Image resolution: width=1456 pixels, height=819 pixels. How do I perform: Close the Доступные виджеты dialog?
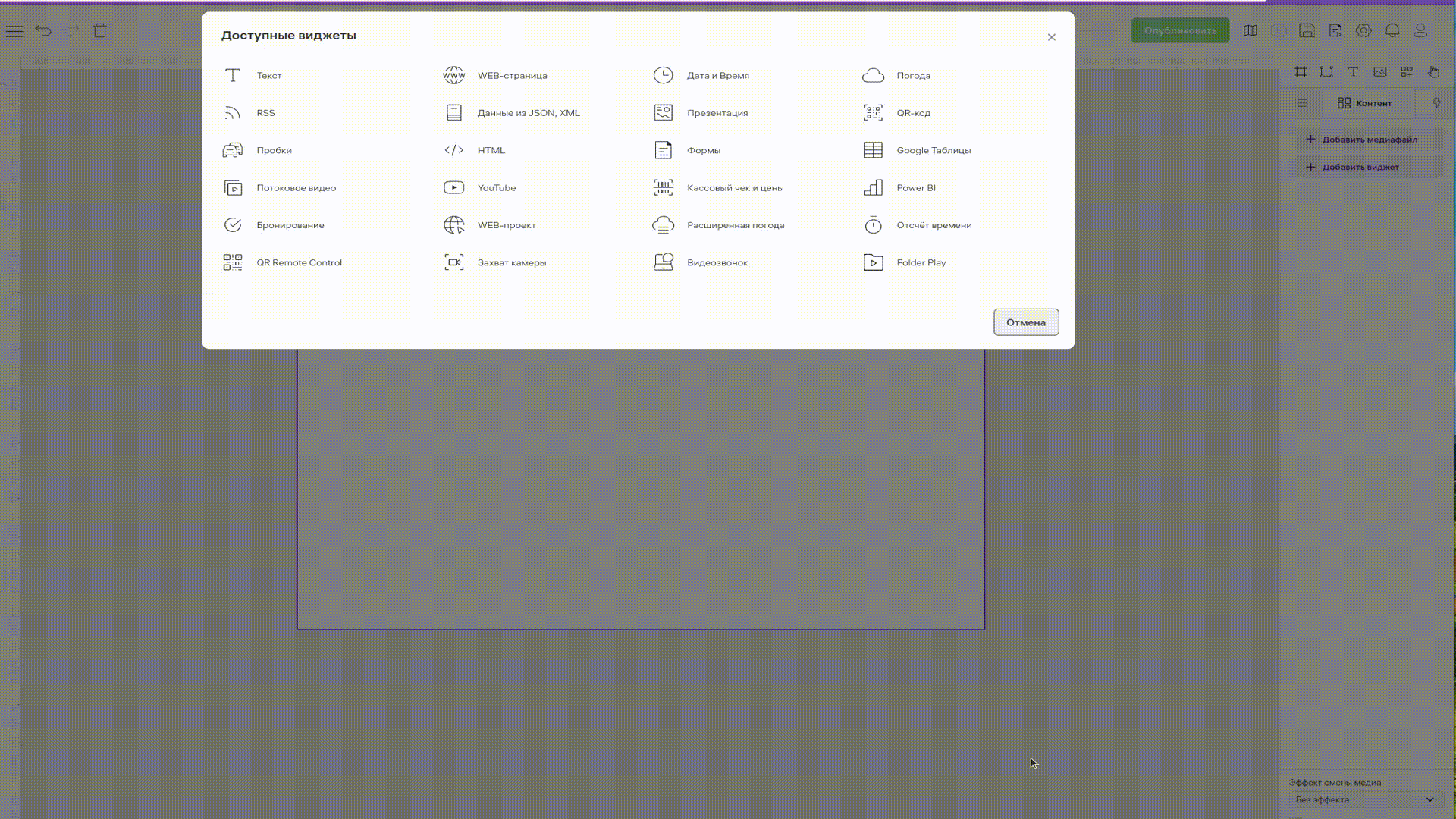coord(1051,37)
